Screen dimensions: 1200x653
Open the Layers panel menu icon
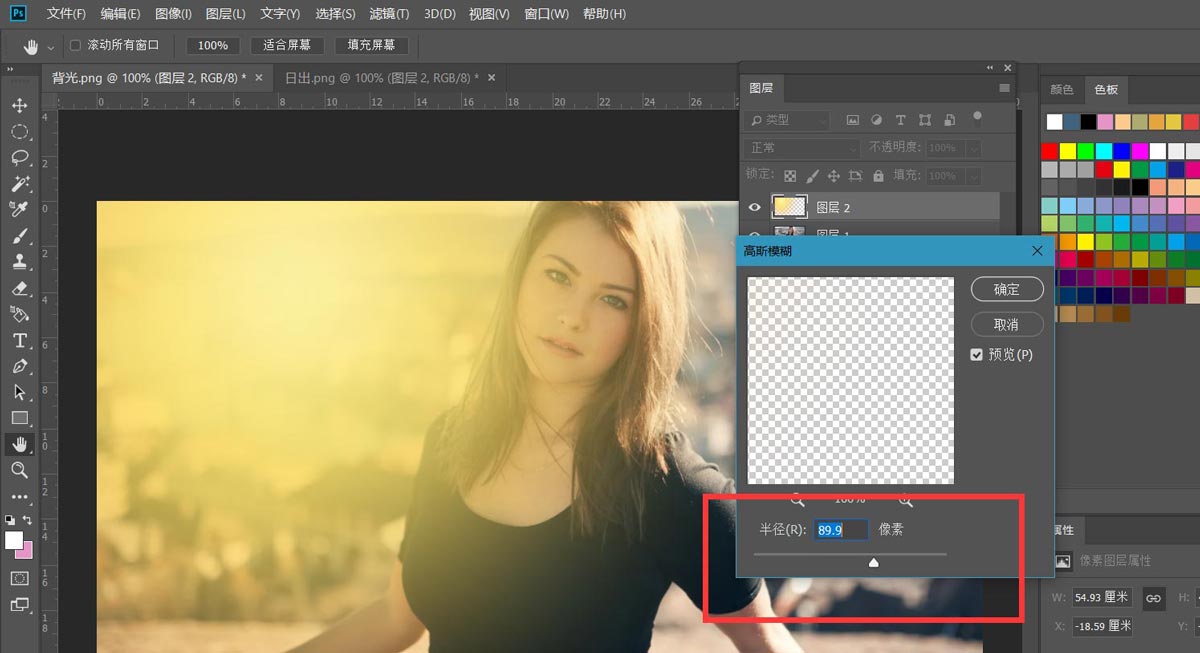click(1005, 89)
